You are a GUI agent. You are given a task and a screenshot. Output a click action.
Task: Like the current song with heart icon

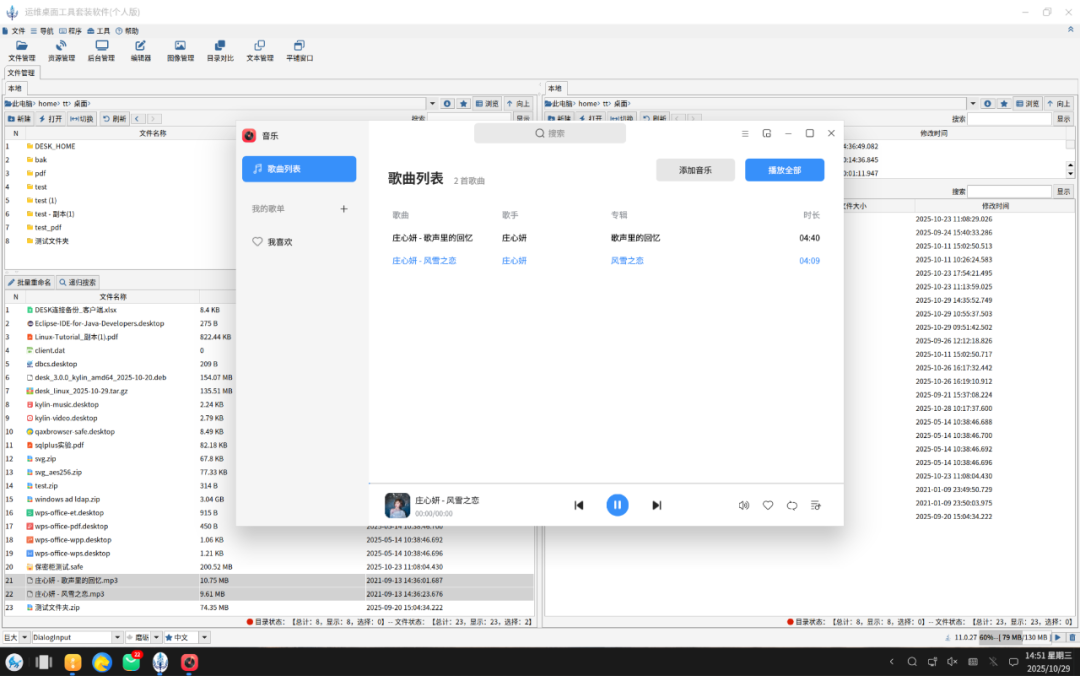[768, 505]
